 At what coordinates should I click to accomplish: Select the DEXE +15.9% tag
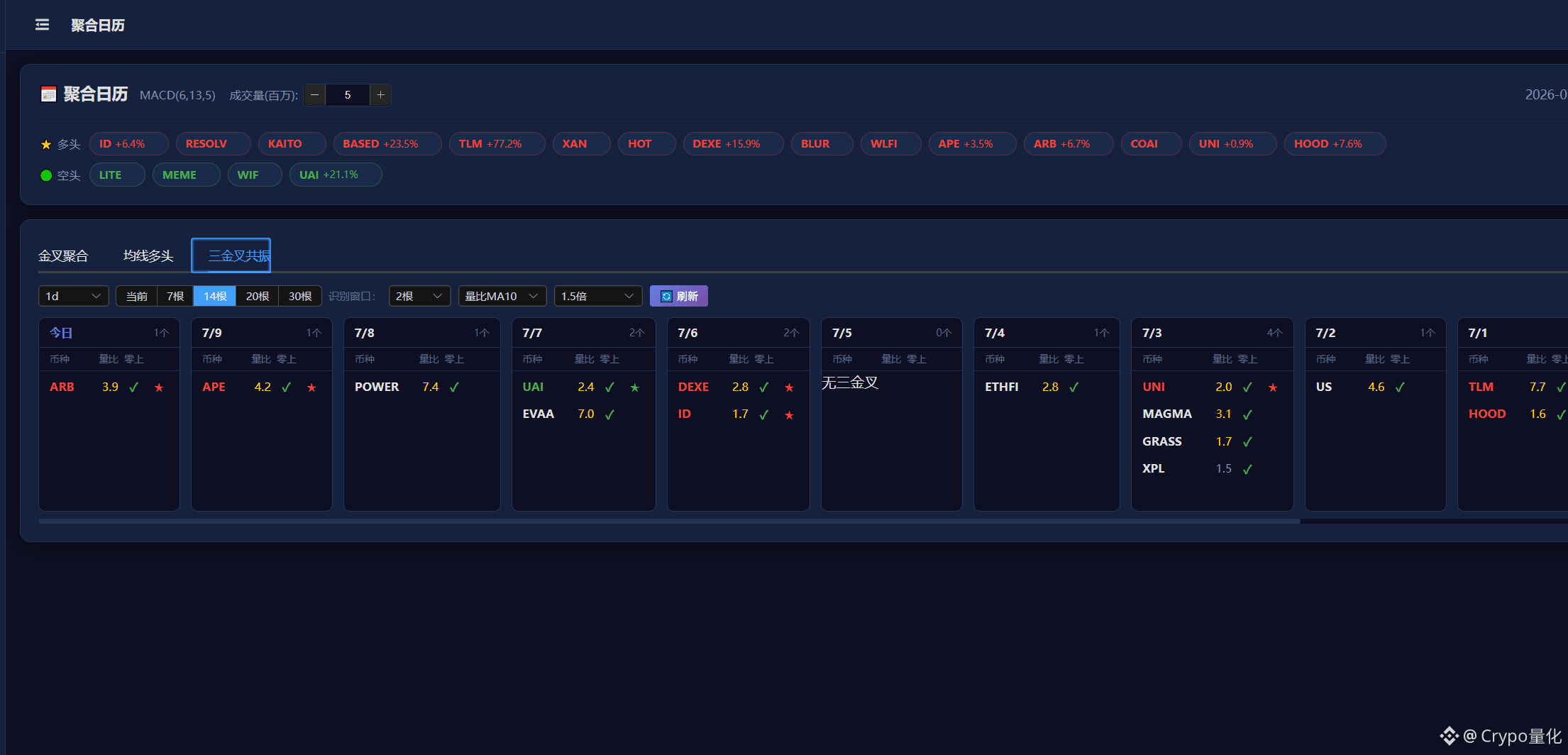point(733,144)
